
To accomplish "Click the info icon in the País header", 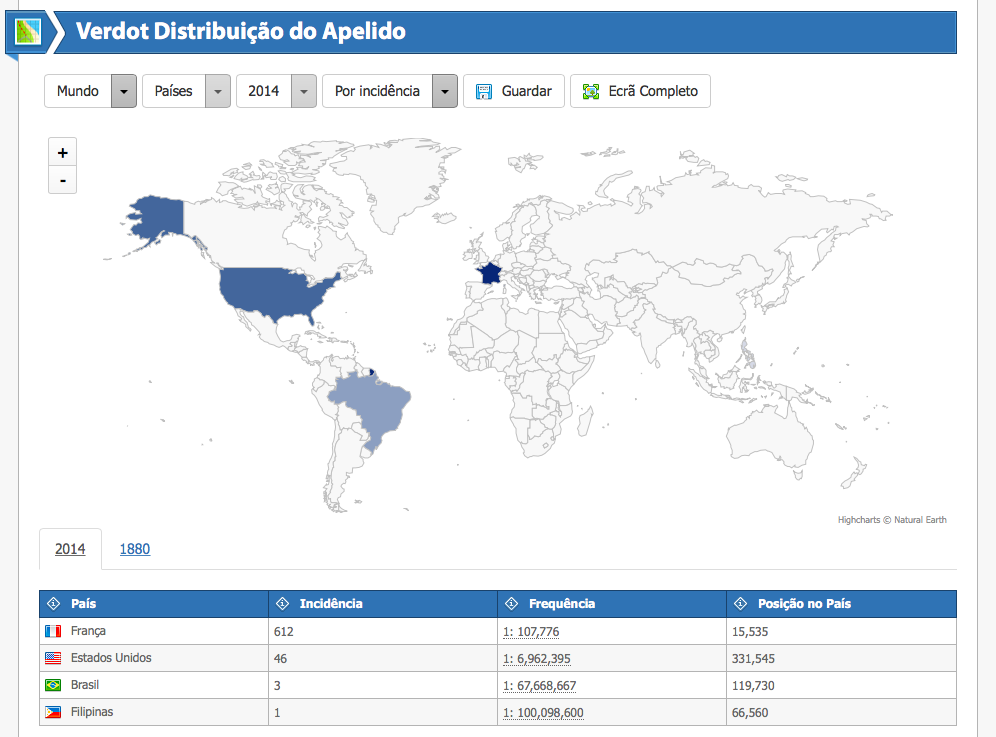I will tap(54, 604).
